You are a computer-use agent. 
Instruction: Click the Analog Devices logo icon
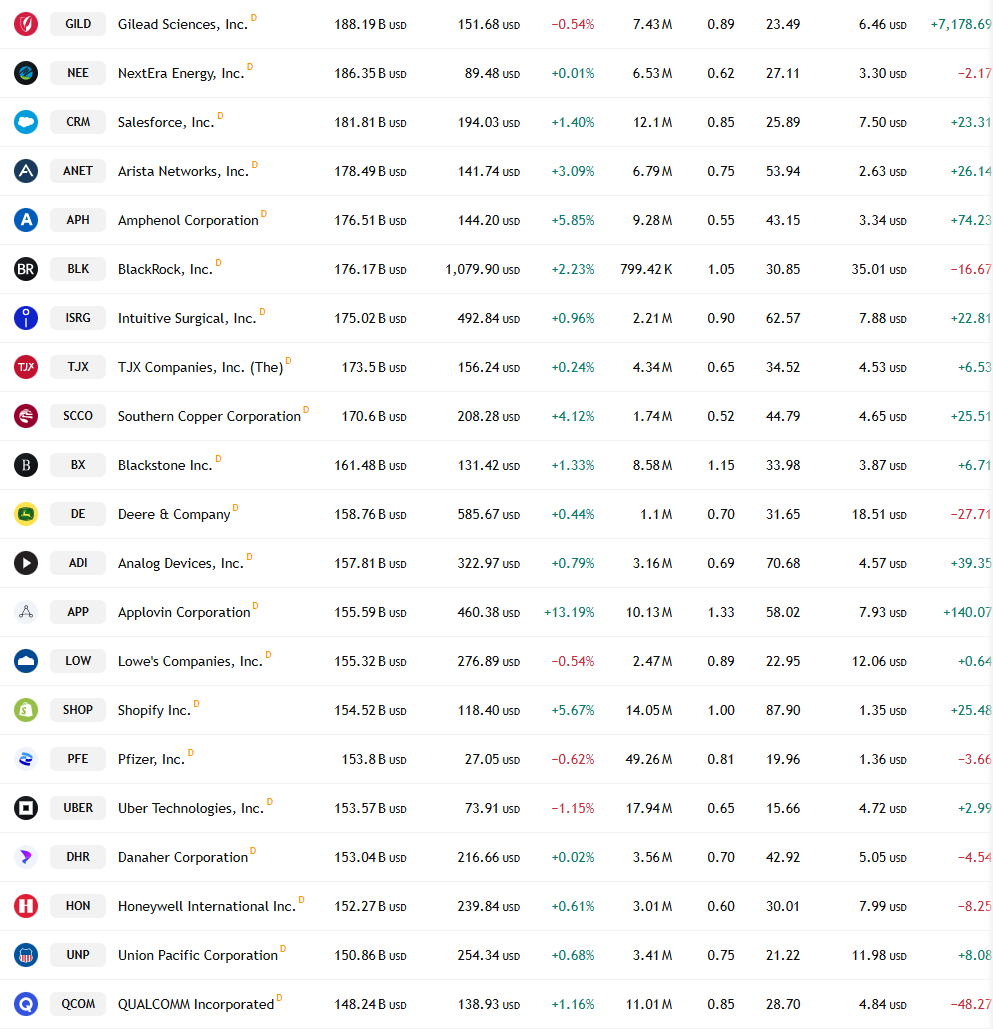tap(26, 563)
